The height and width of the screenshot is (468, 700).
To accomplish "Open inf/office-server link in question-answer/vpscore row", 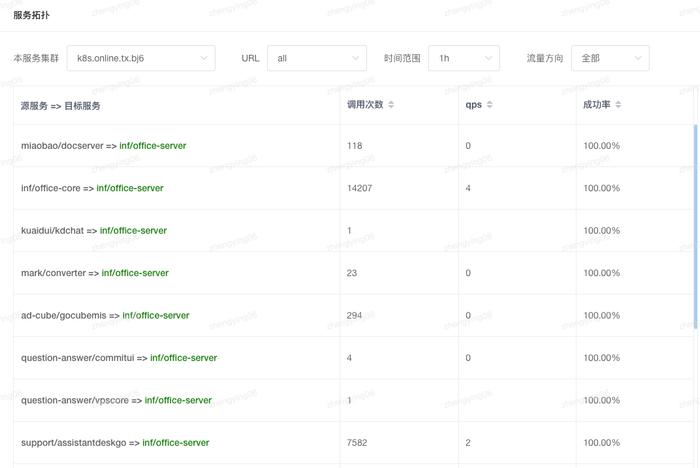I will [x=178, y=400].
